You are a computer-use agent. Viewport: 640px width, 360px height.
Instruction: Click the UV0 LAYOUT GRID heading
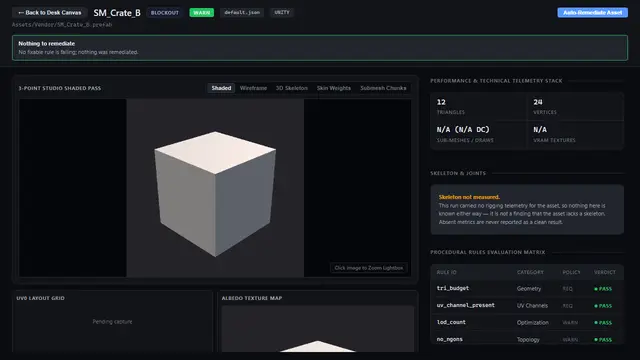point(40,298)
